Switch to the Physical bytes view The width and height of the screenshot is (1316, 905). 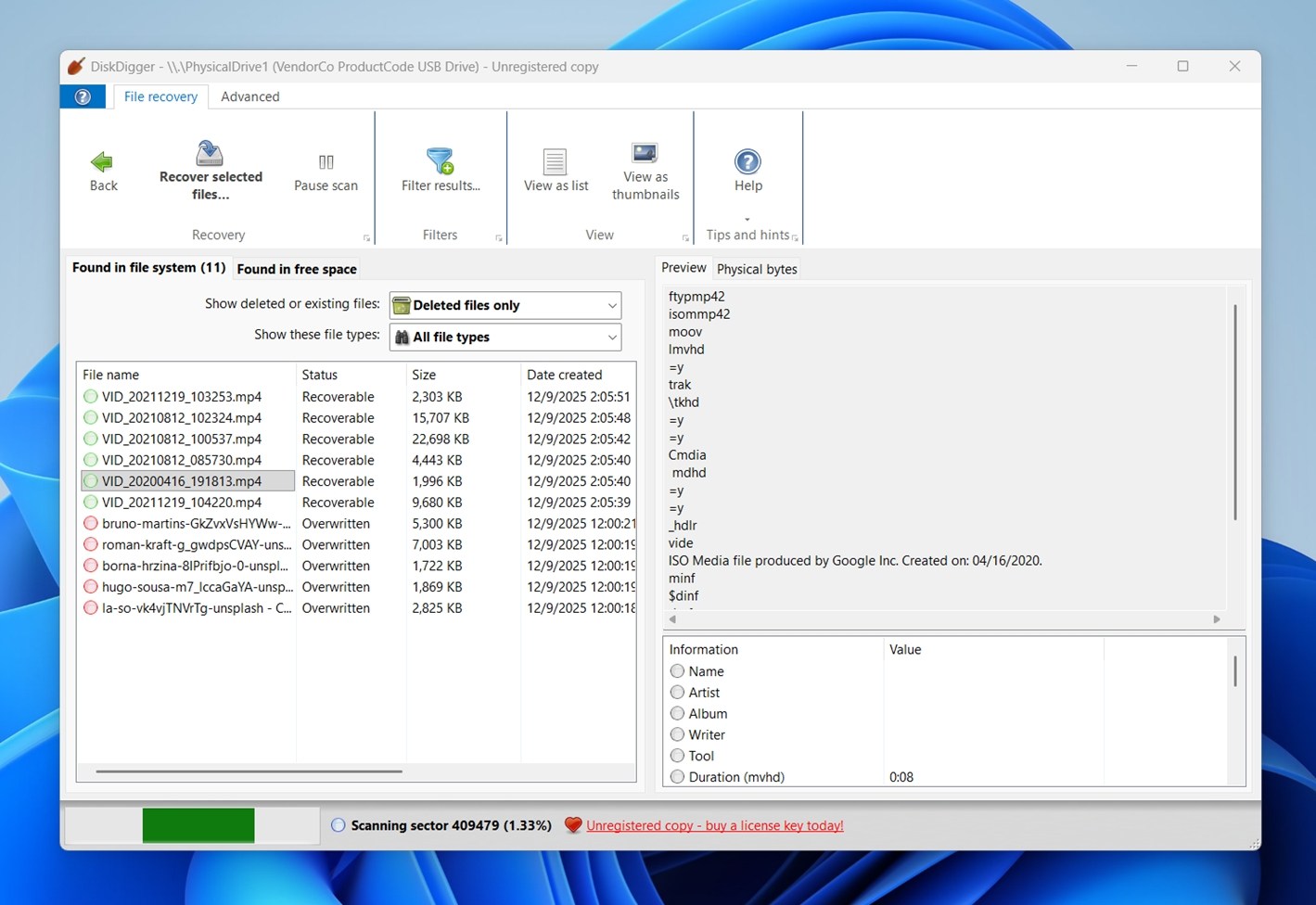(x=756, y=269)
